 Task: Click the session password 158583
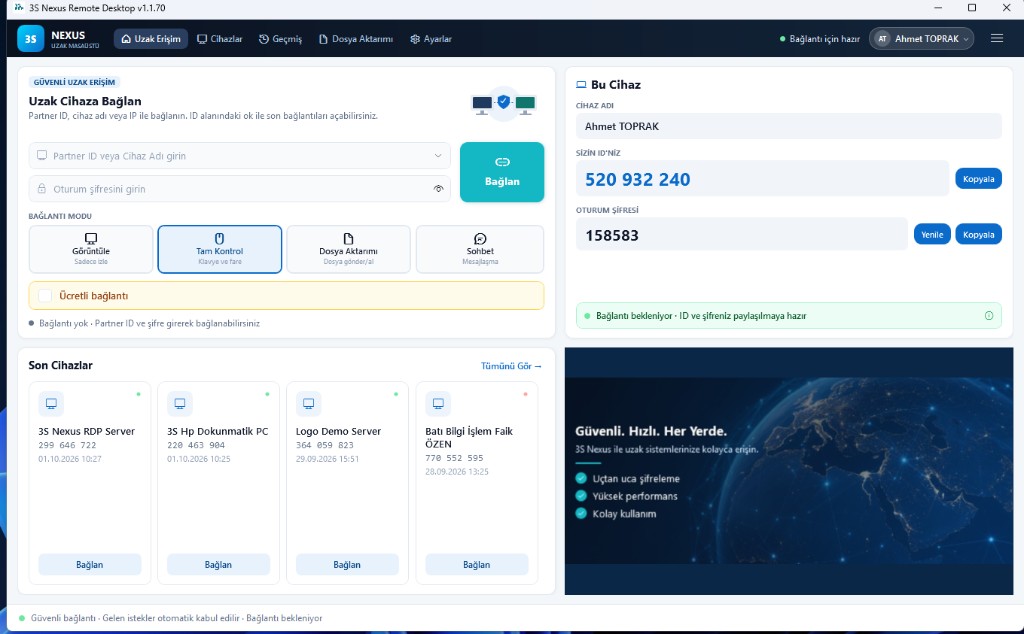tap(612, 235)
